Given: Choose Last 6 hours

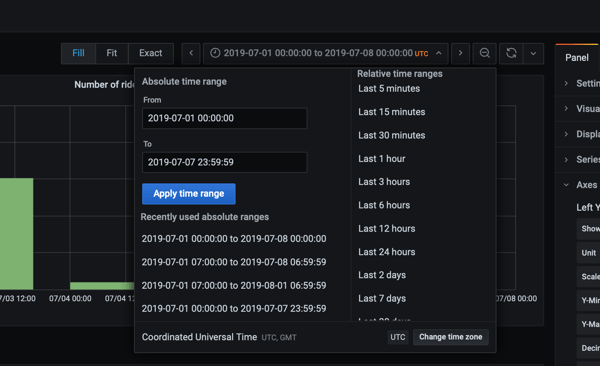Looking at the screenshot, I should tap(384, 205).
